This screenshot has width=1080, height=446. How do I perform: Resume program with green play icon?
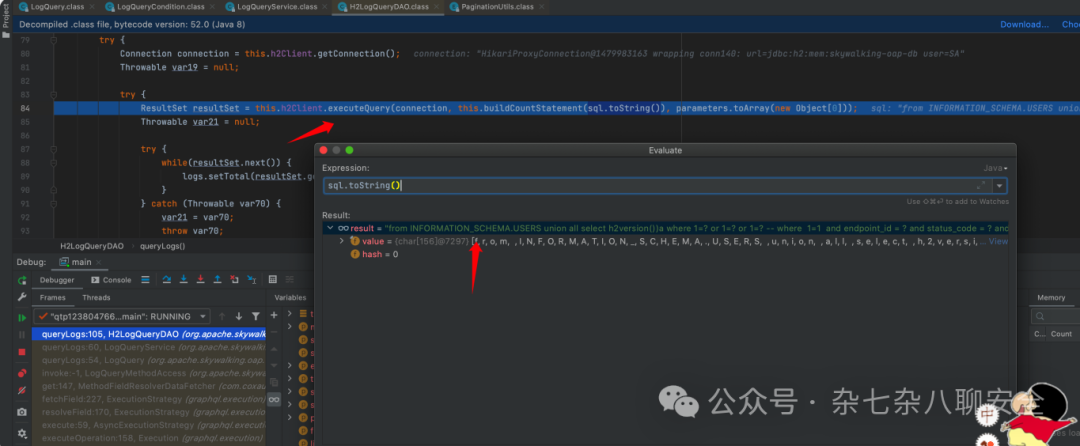22,317
